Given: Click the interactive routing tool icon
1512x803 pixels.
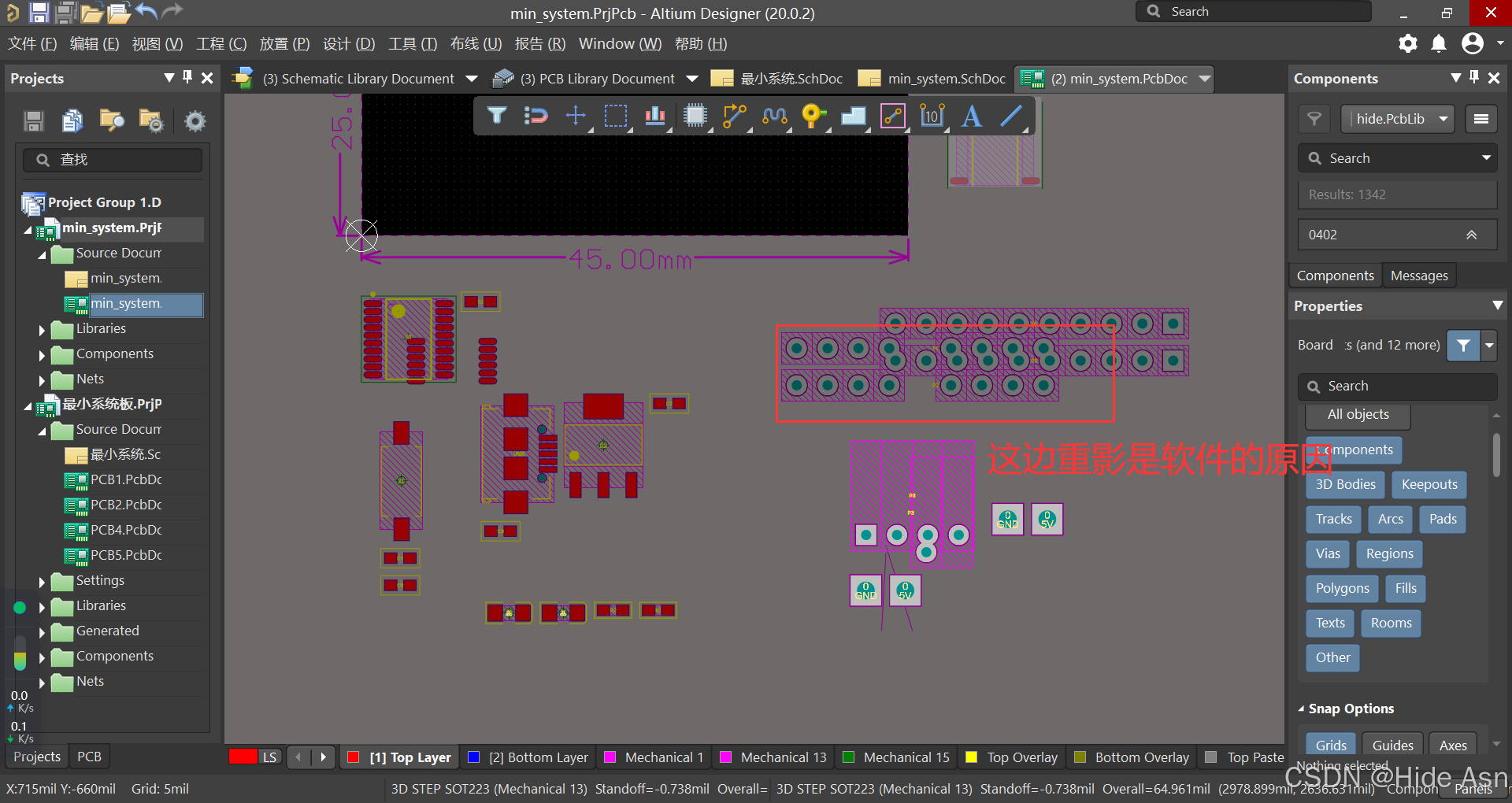Looking at the screenshot, I should click(x=735, y=116).
